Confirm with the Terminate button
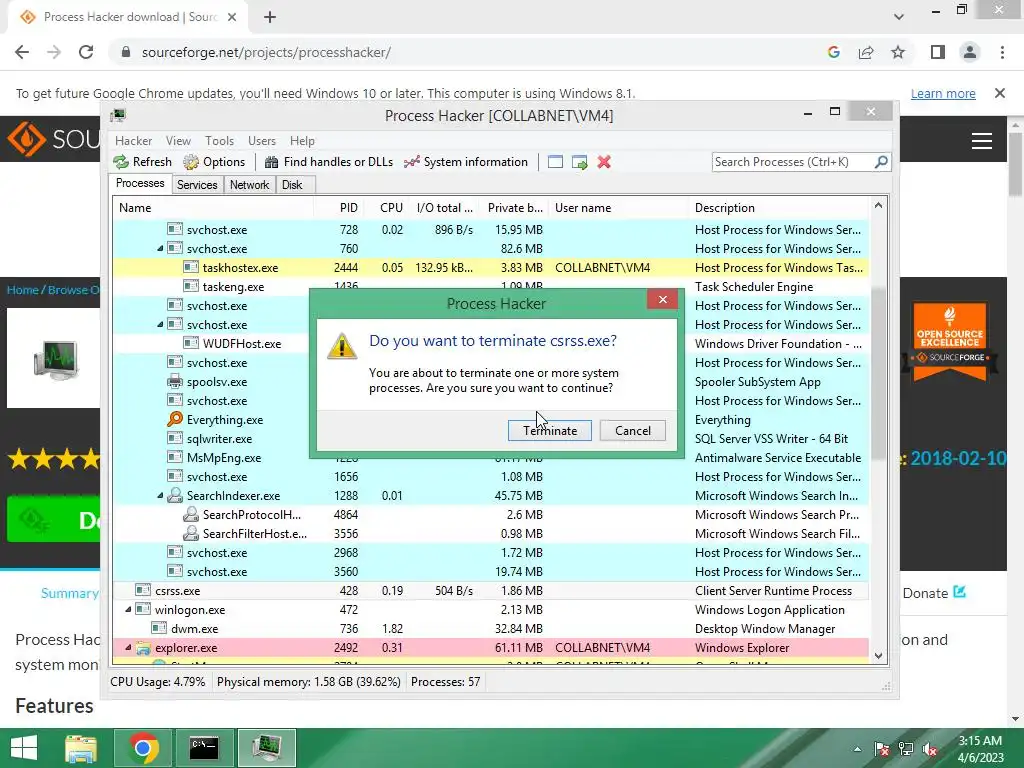 [x=550, y=430]
